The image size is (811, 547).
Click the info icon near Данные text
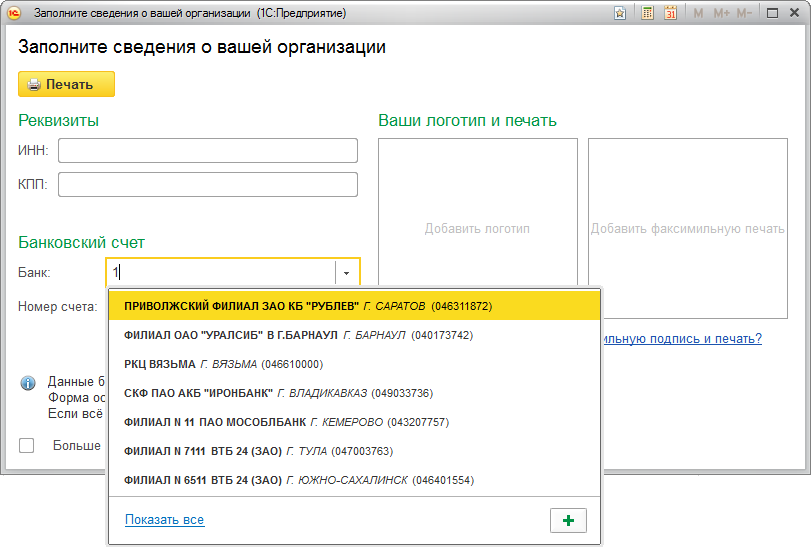[28, 383]
